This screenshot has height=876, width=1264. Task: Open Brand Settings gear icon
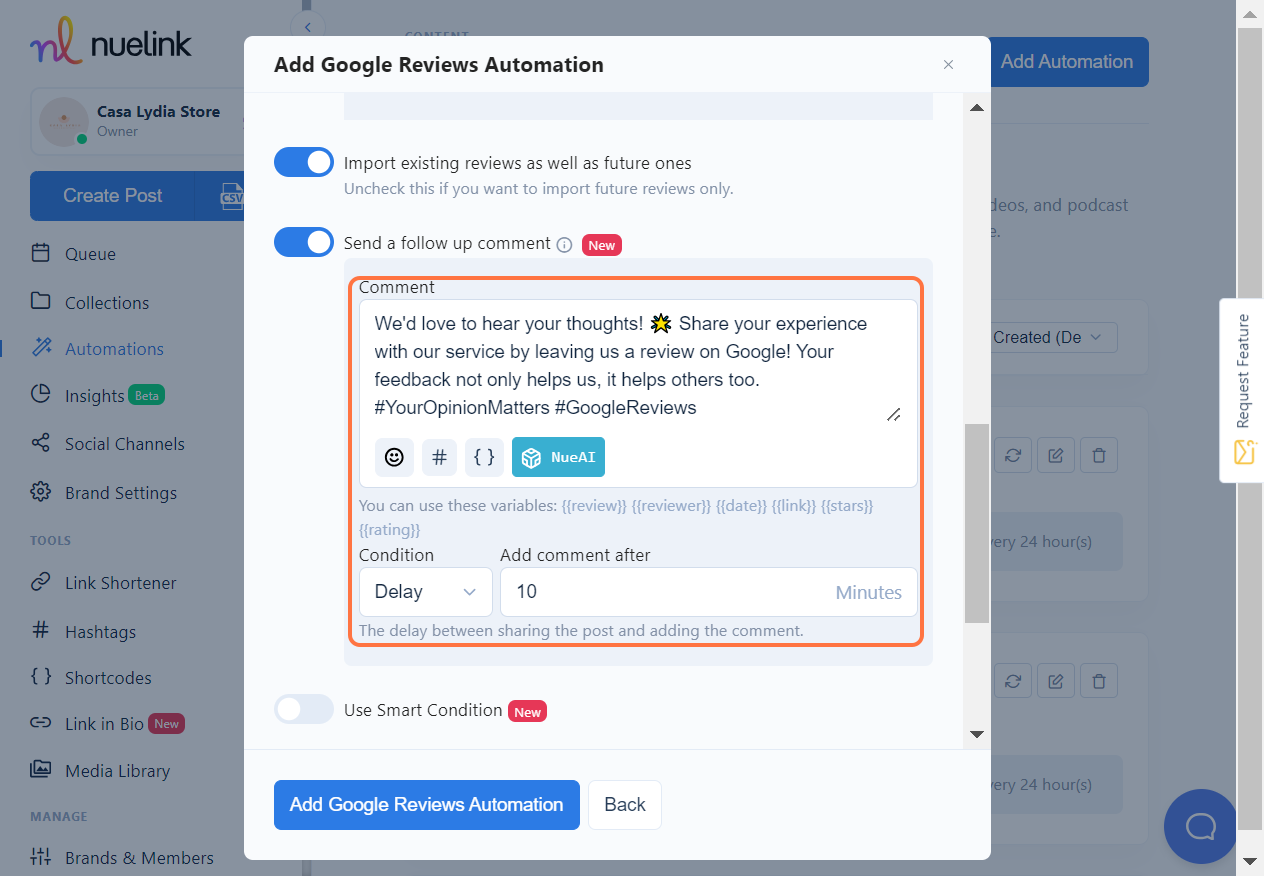pos(41,492)
